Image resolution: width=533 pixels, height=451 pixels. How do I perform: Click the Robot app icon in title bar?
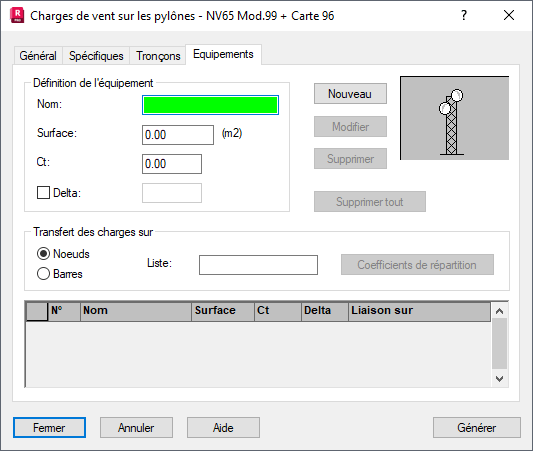click(x=17, y=16)
